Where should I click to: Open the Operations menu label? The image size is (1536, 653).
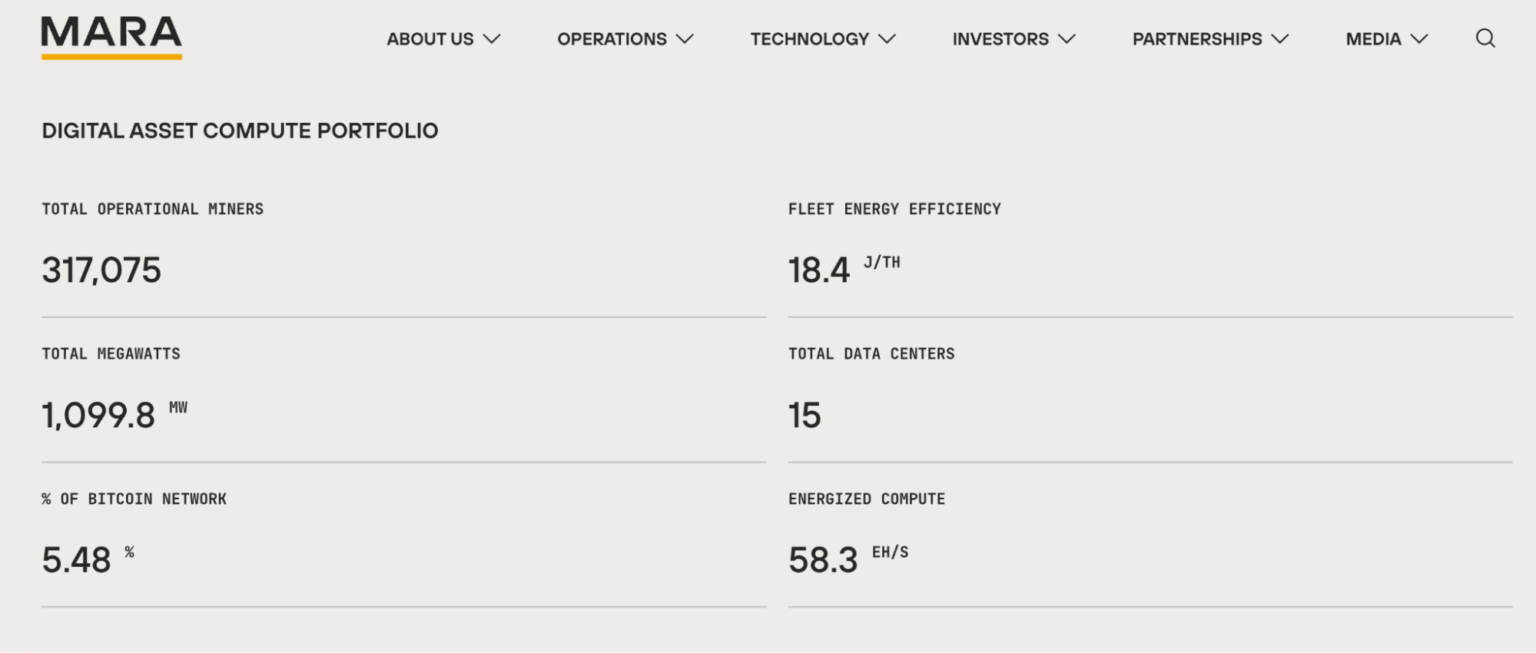[612, 39]
